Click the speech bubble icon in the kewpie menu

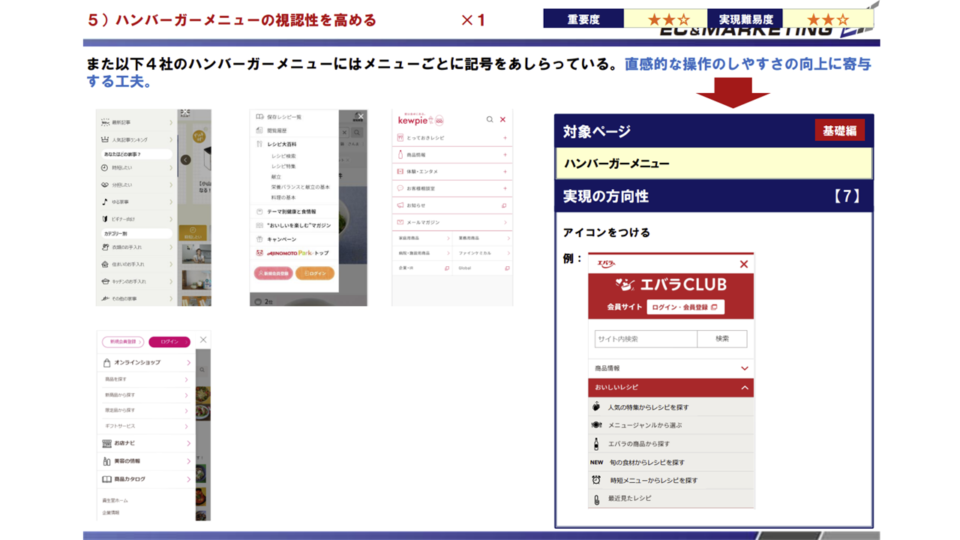[400, 189]
